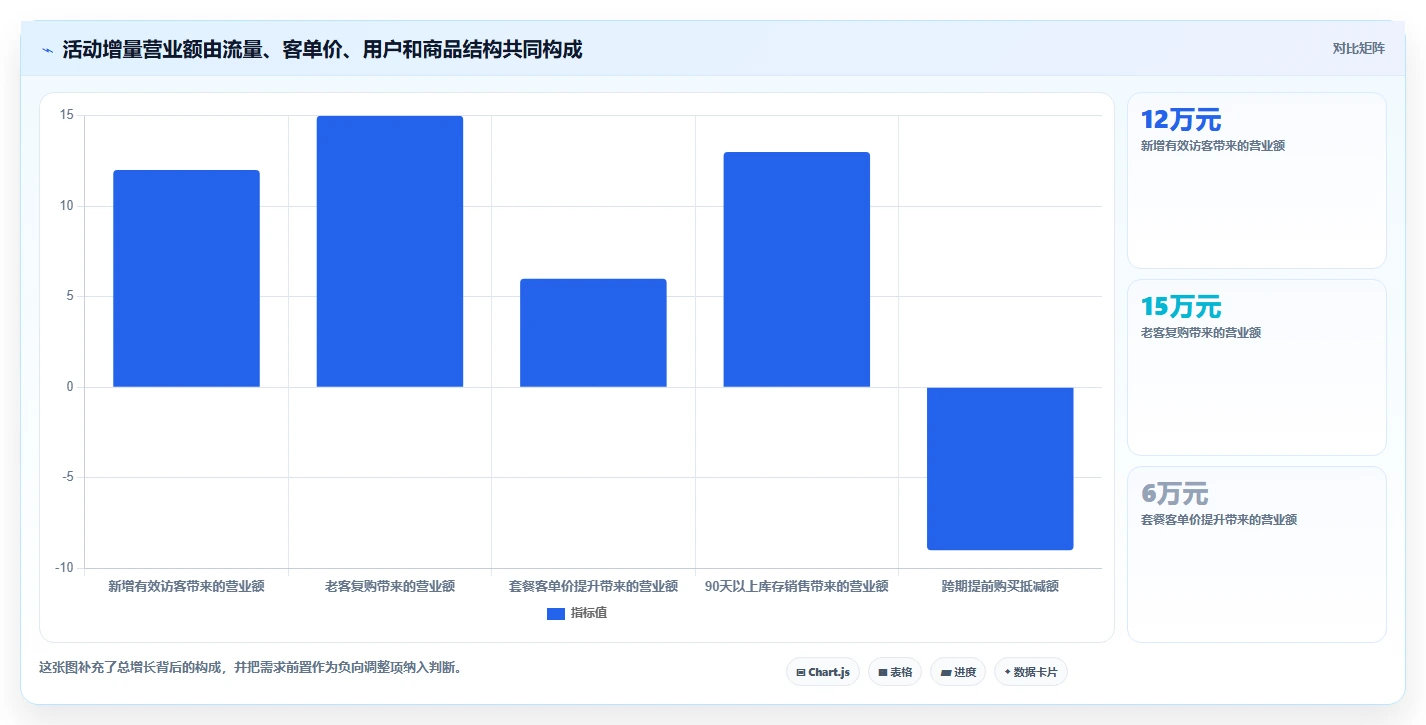
Task: Select the 进度 chip
Action: pos(958,672)
